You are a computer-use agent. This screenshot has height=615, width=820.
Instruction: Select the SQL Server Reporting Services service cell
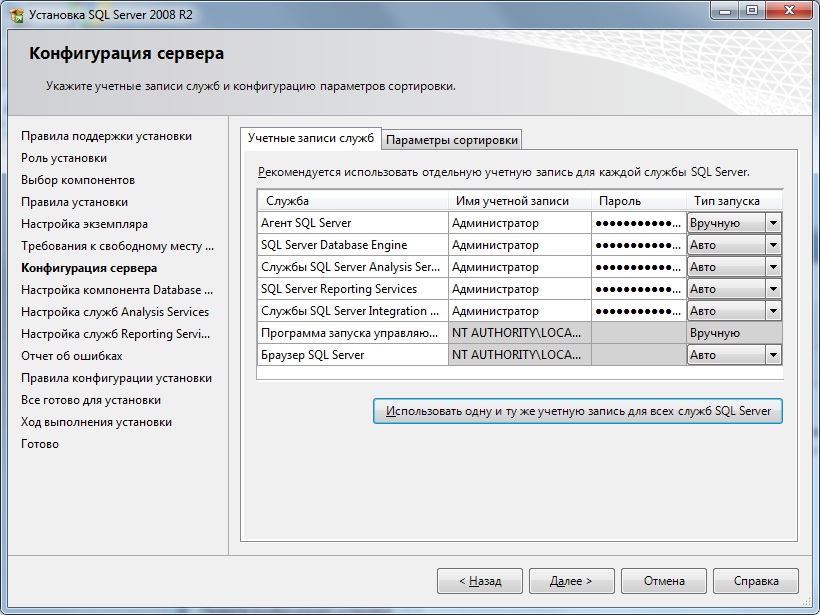(x=352, y=289)
